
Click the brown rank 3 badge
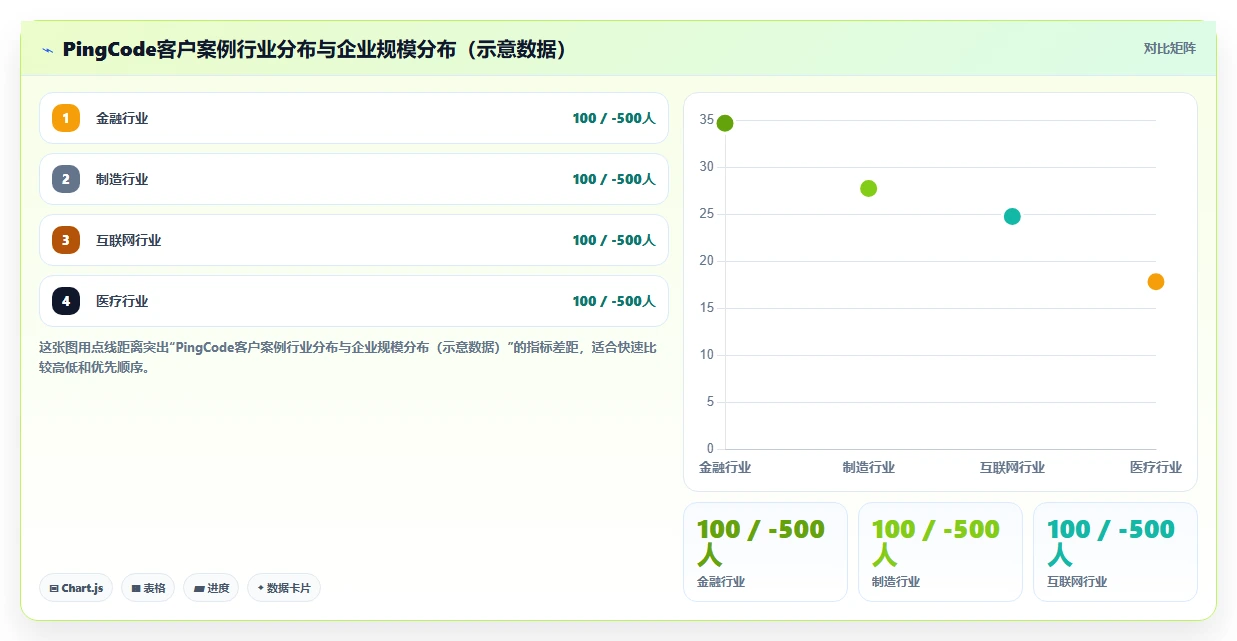[x=66, y=240]
